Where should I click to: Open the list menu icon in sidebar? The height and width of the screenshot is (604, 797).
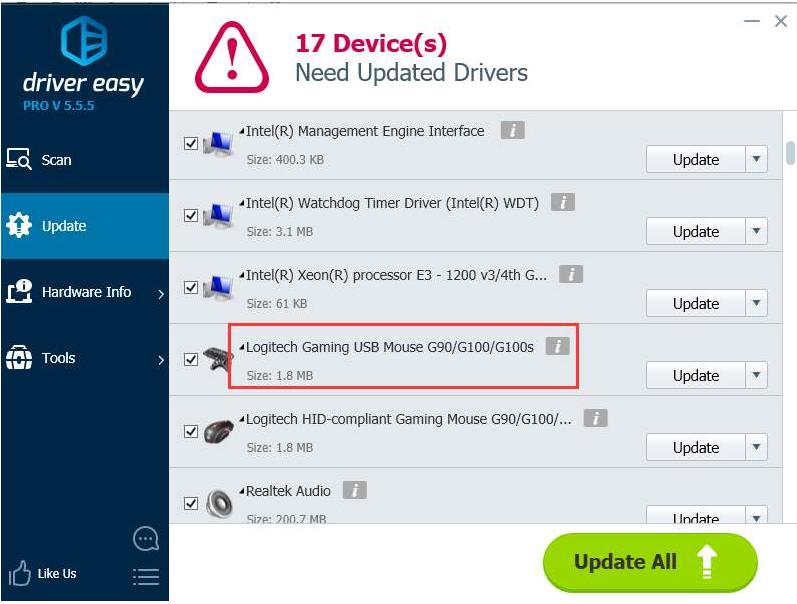(x=146, y=576)
